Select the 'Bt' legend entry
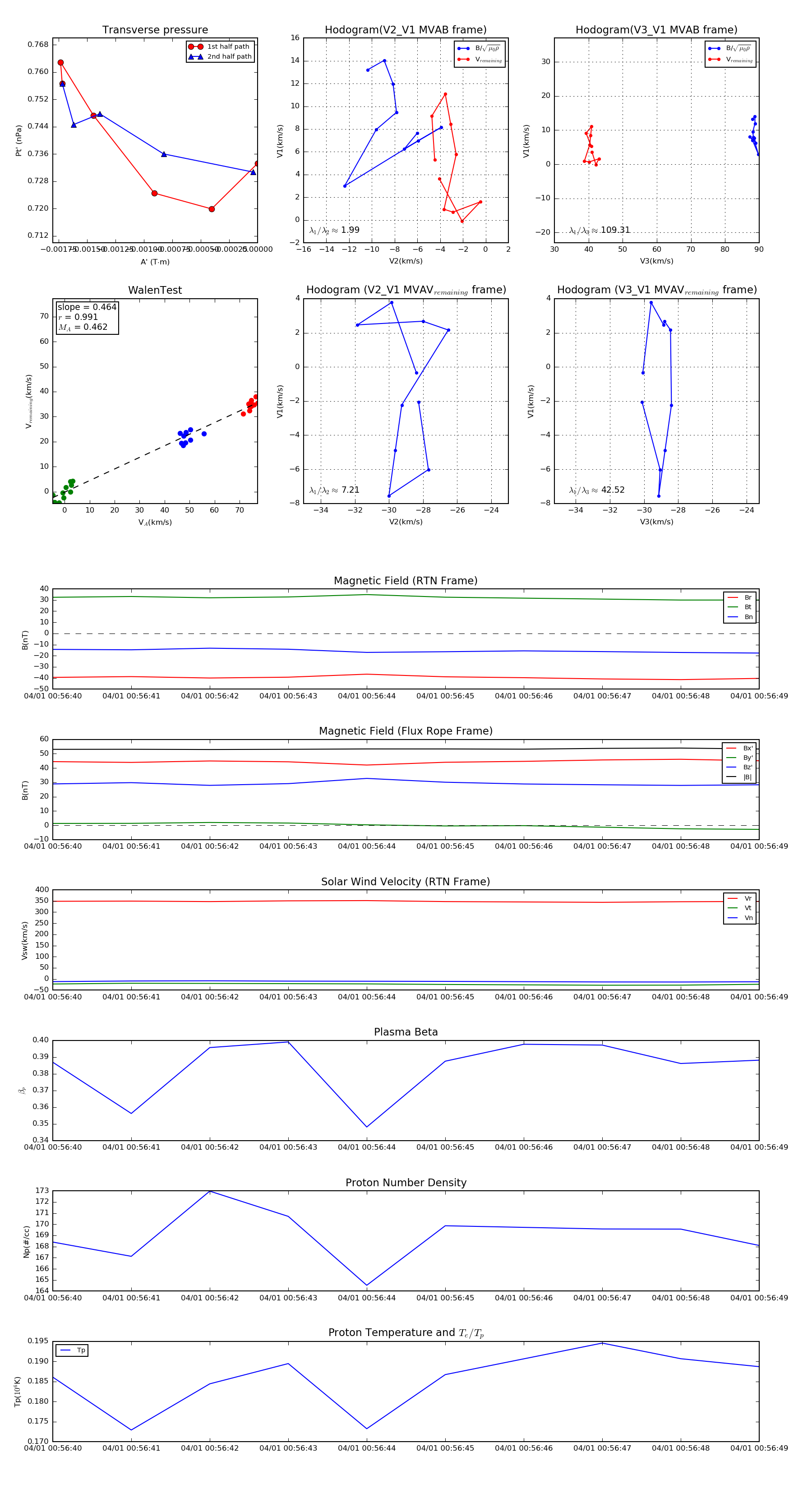 [740, 607]
